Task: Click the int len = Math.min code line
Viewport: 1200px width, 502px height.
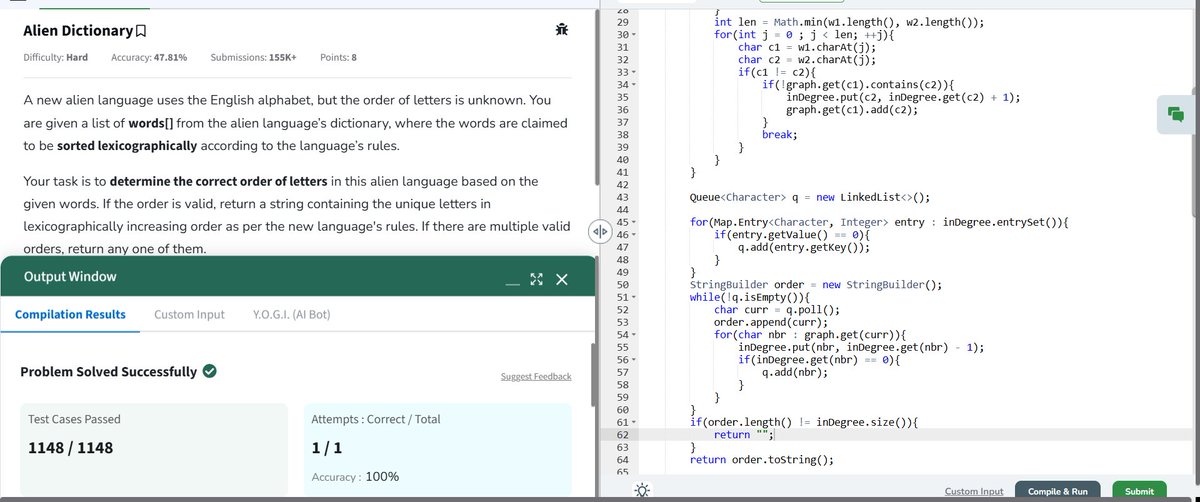Action: pyautogui.click(x=849, y=22)
